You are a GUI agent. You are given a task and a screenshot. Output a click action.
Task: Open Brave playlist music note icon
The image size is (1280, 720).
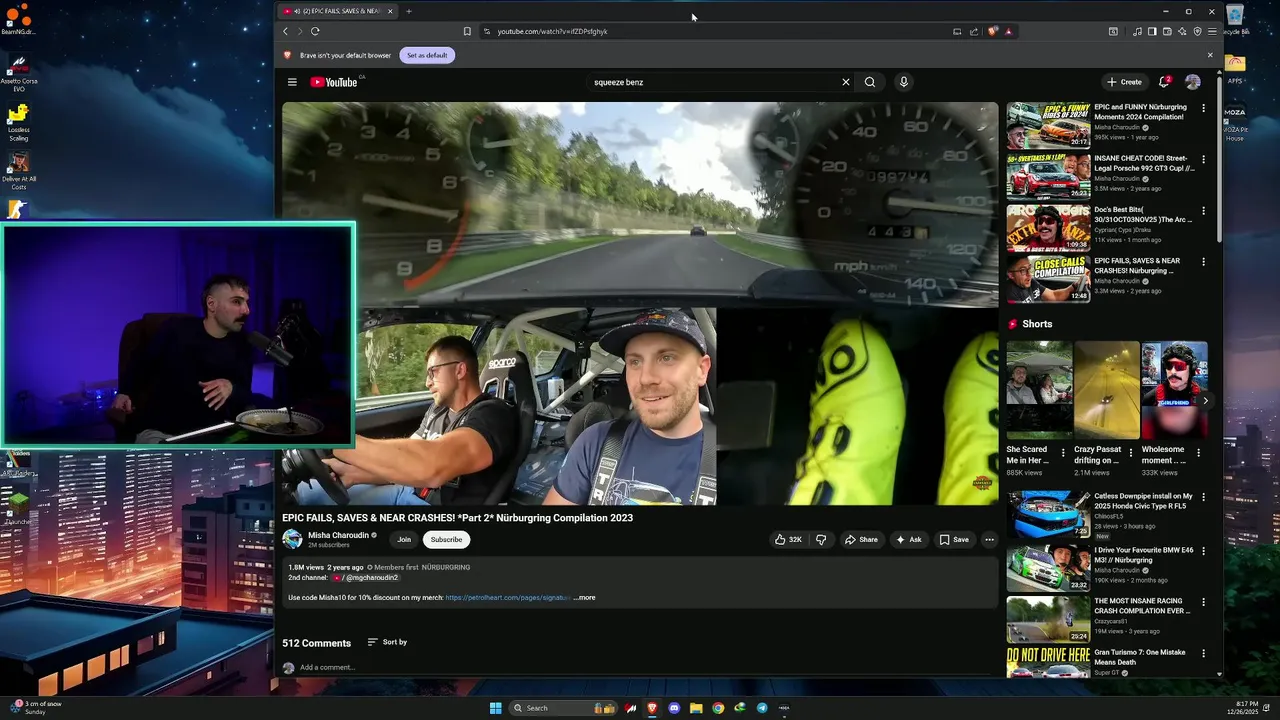(x=1137, y=31)
